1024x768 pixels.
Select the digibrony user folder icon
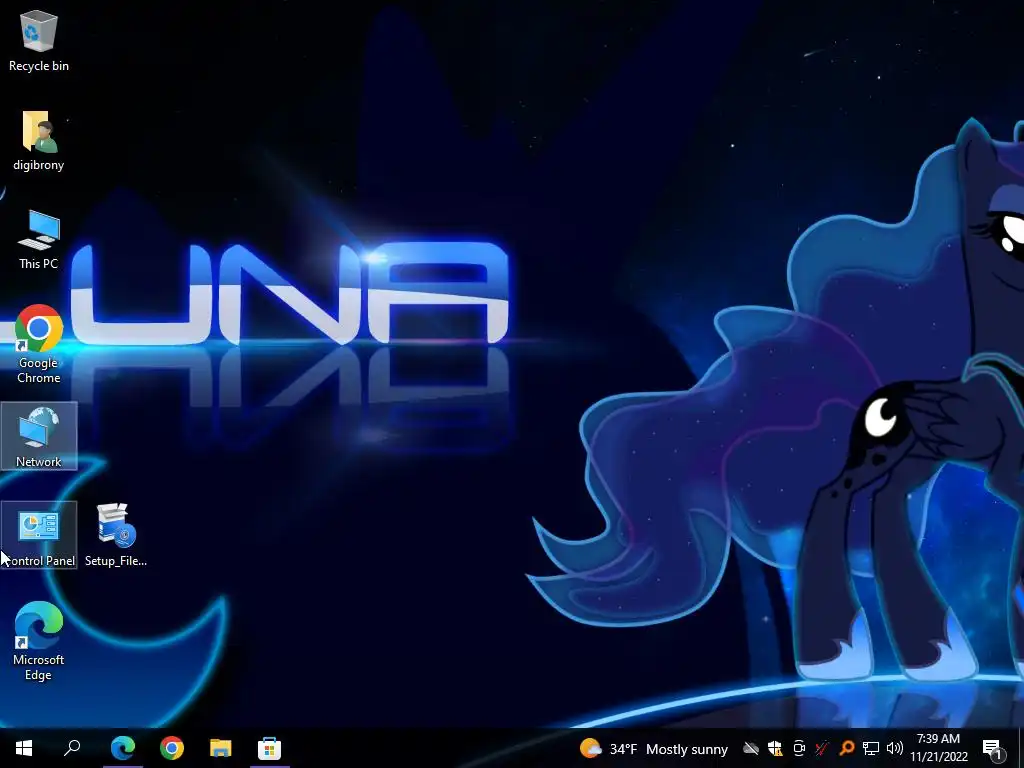click(39, 140)
